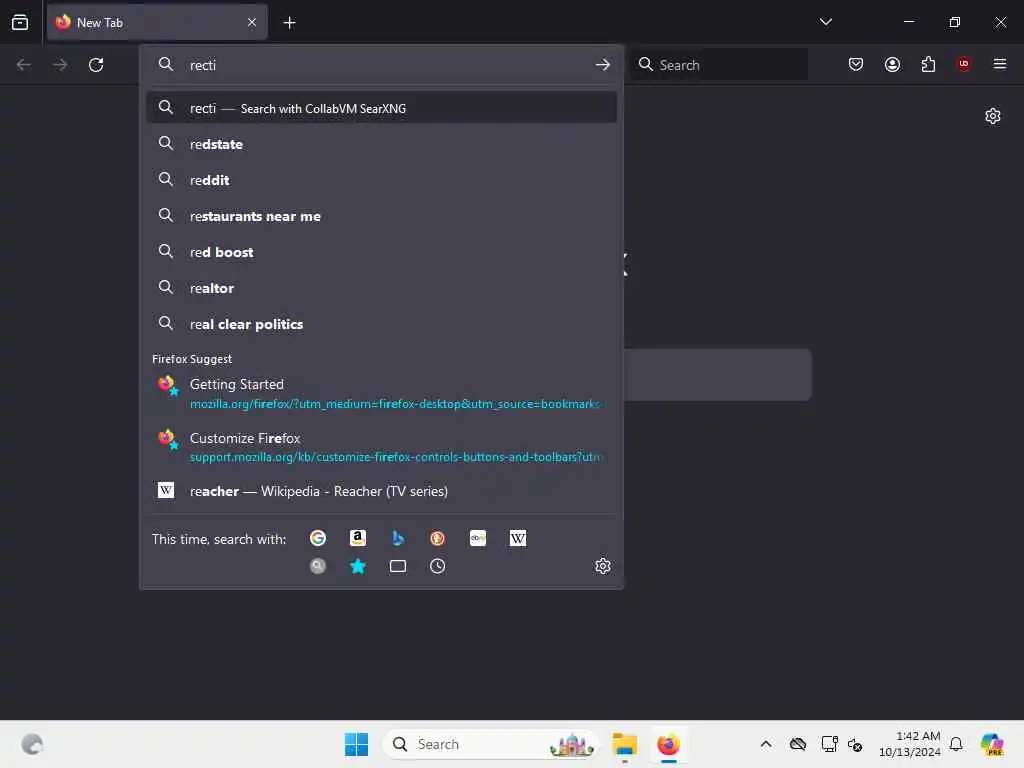Open Firefox View icon
This screenshot has height=768, width=1024.
click(20, 22)
